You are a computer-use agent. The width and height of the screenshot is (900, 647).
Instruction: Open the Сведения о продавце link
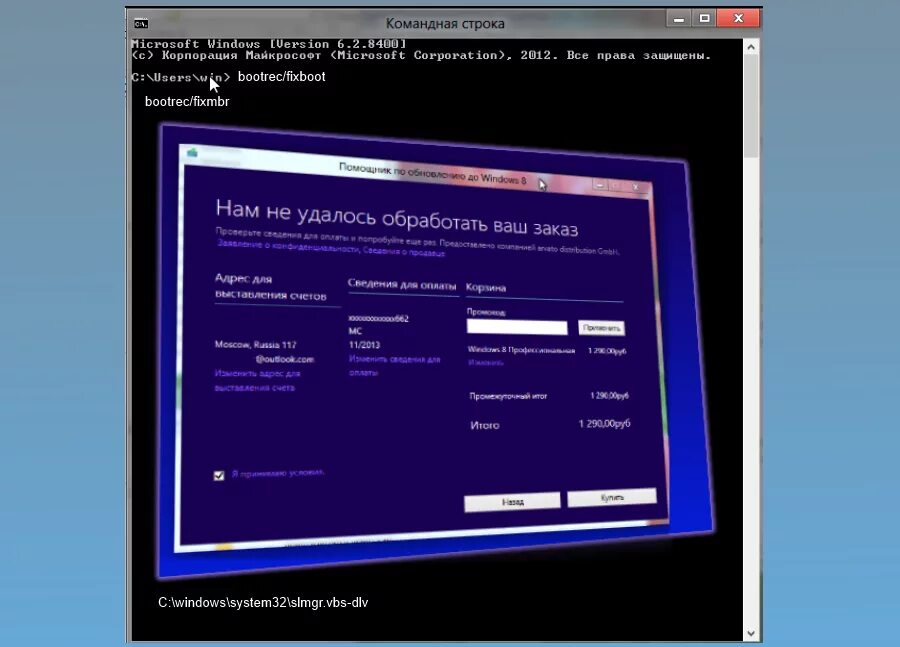[404, 251]
